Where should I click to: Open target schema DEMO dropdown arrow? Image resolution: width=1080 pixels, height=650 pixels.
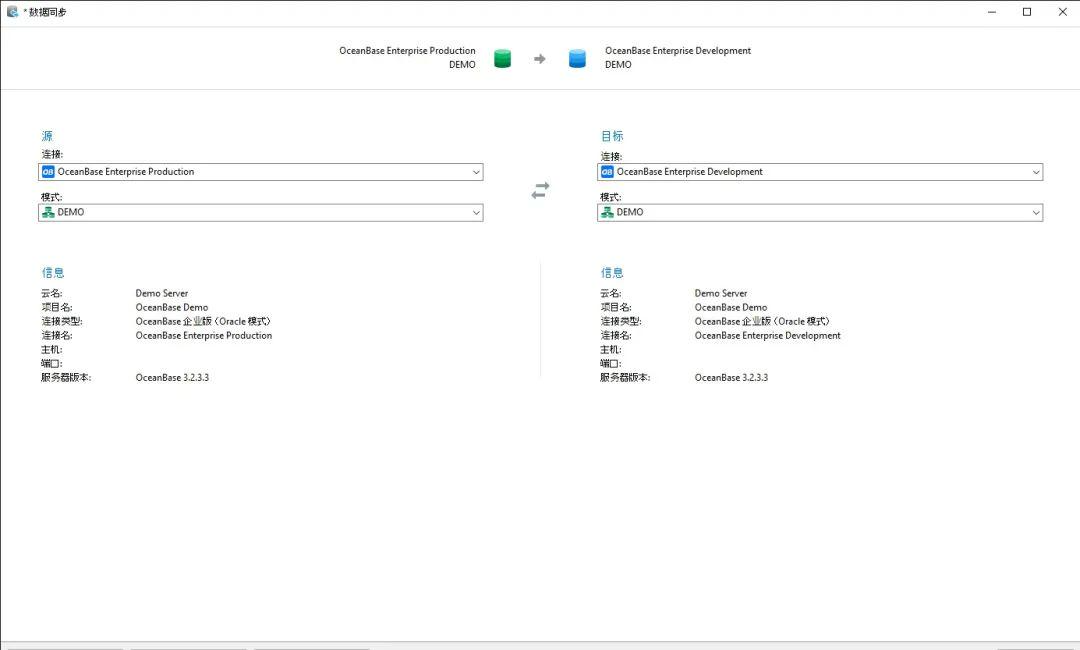coord(1036,213)
